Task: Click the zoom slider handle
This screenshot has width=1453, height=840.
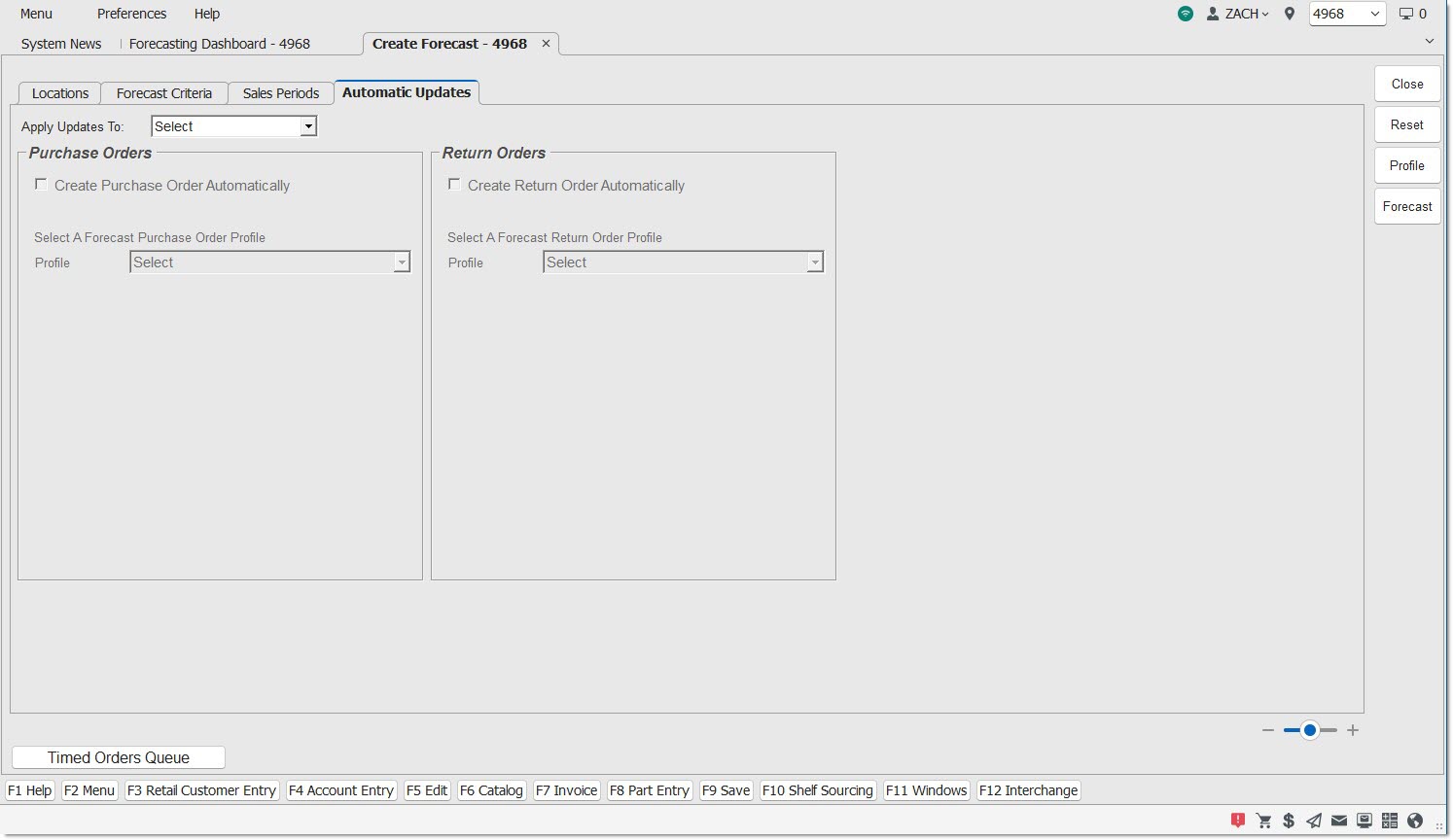Action: pyautogui.click(x=1310, y=730)
